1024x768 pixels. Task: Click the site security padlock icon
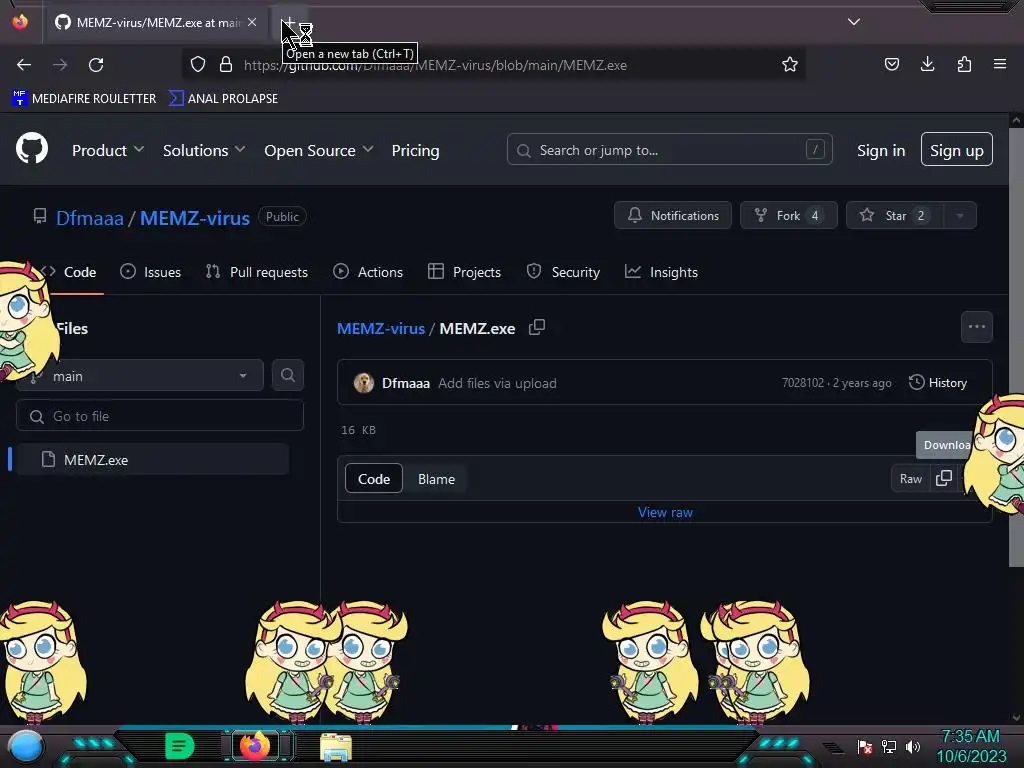pos(226,65)
